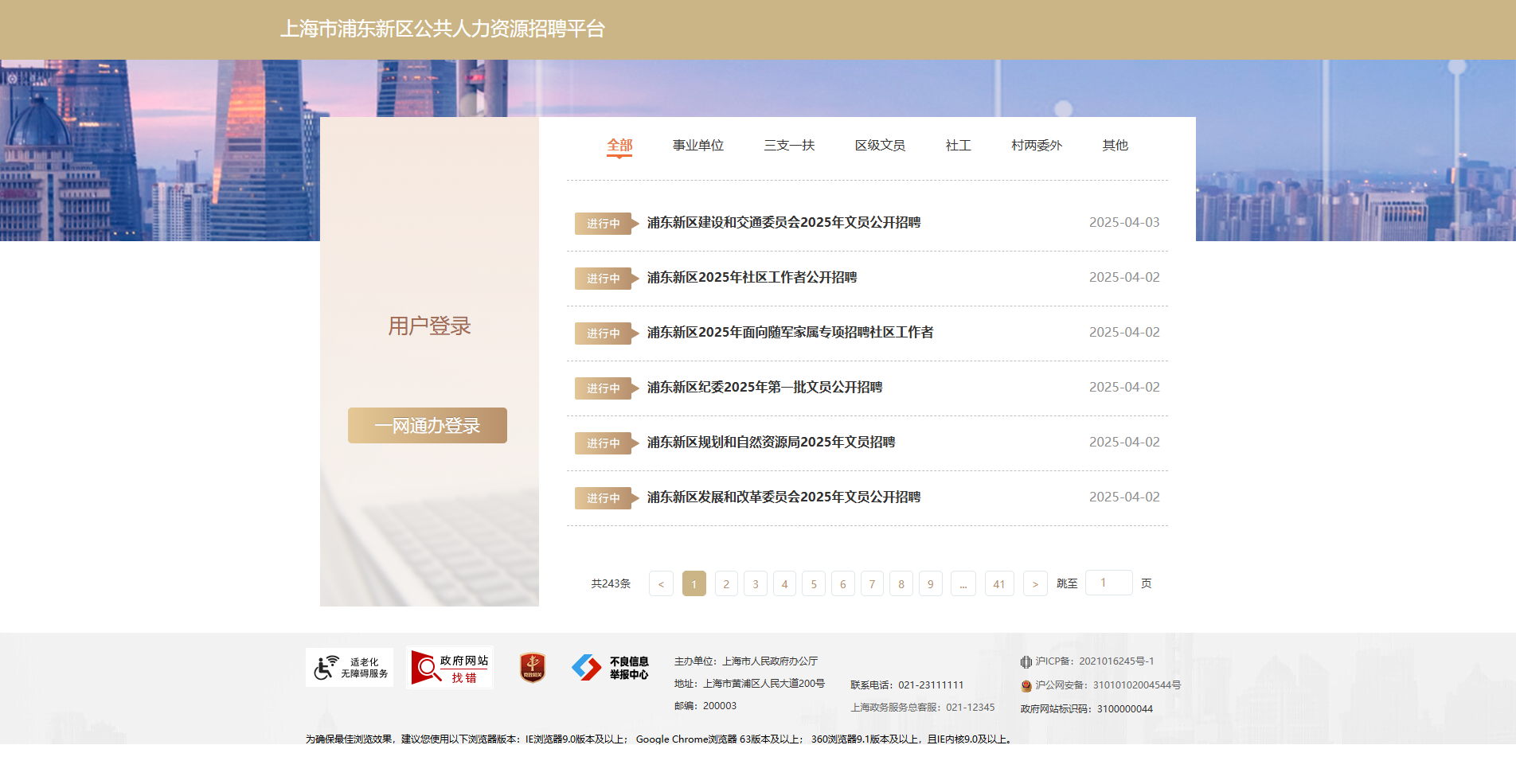
Task: Select the 社工 tab
Action: tap(958, 145)
